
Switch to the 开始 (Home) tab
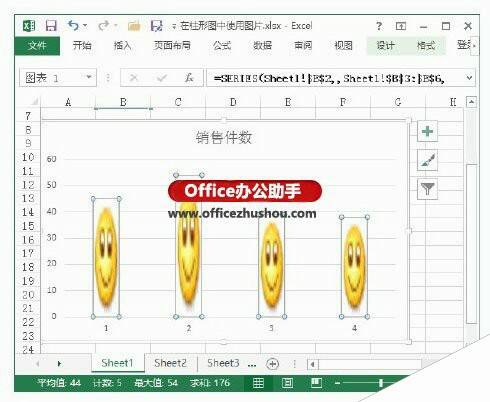coord(82,45)
